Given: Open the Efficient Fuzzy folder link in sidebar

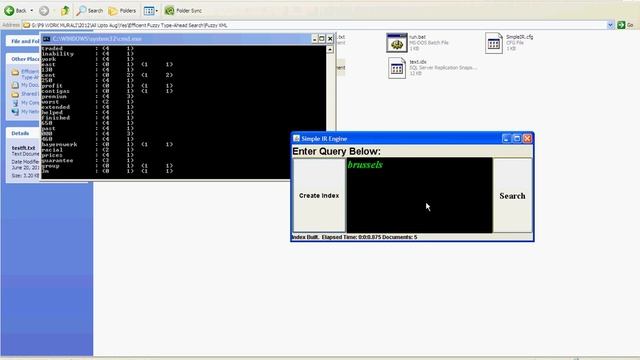Looking at the screenshot, I should (26, 74).
